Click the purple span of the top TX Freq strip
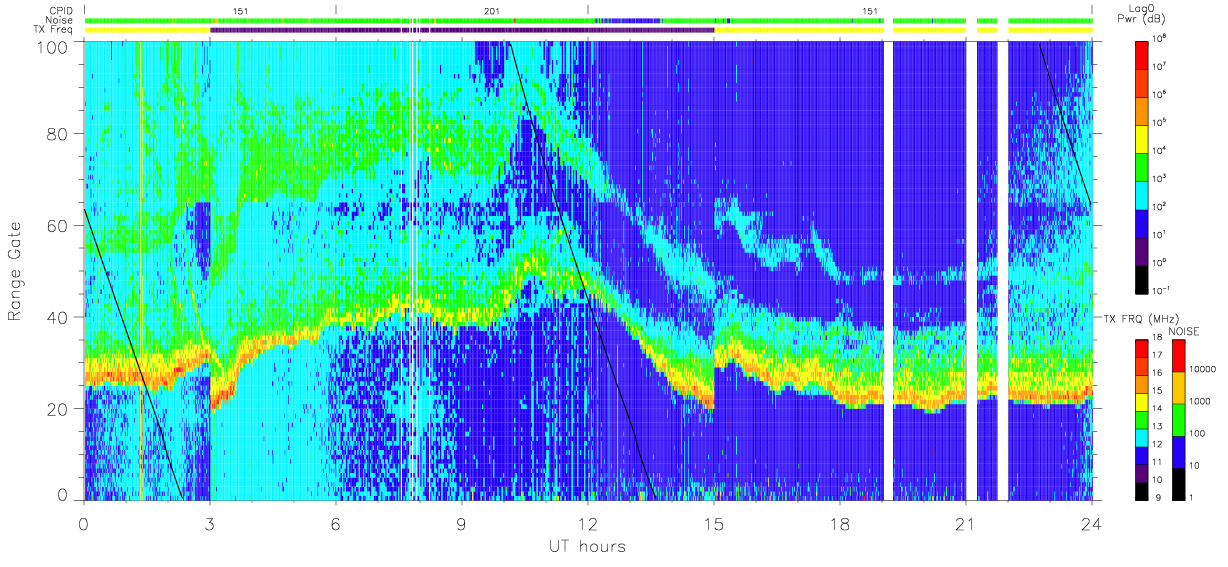 [462, 30]
